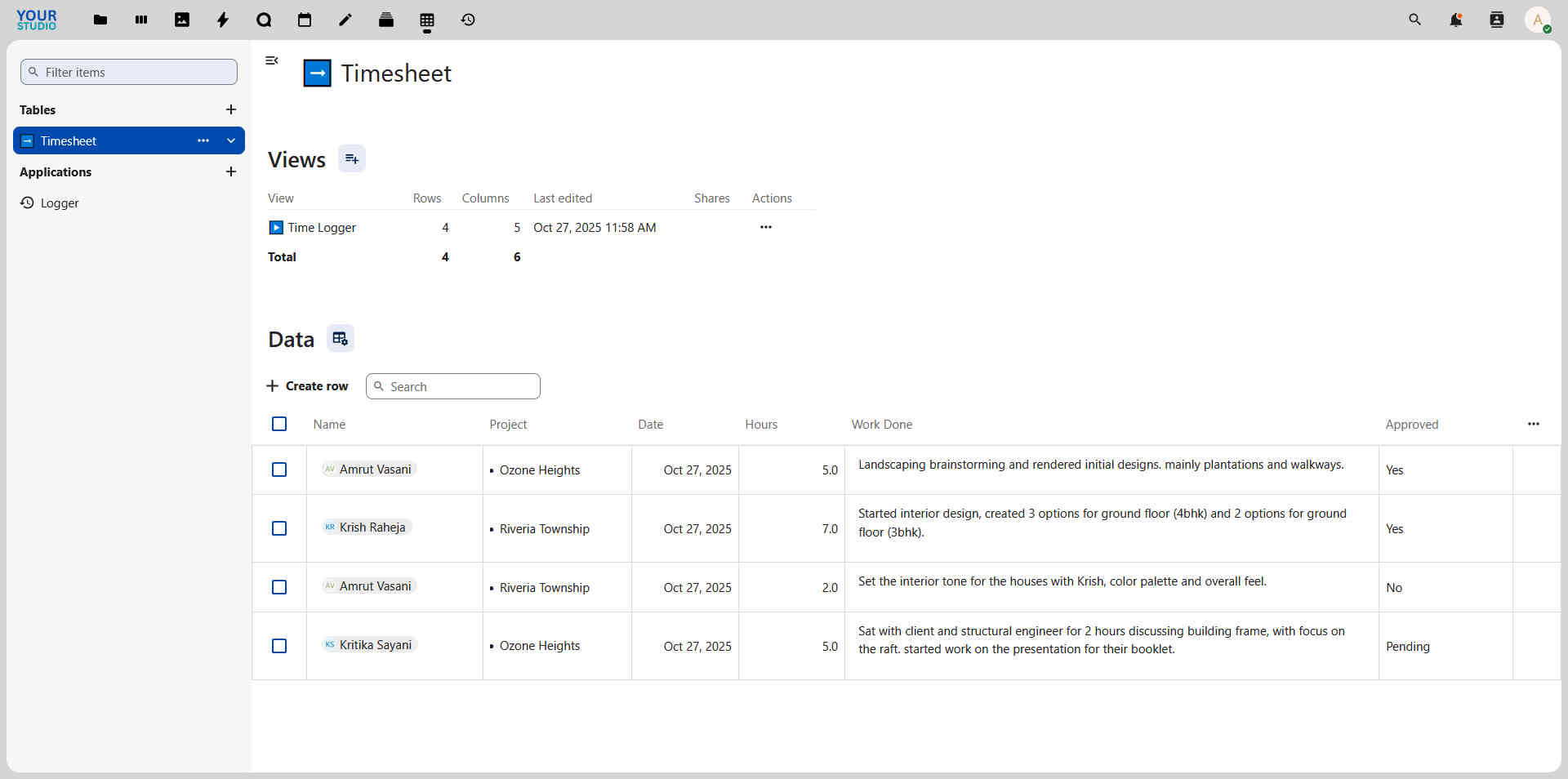
Task: Select the checkbox for Amrut Vasani Ozone Heights row
Action: (x=279, y=470)
